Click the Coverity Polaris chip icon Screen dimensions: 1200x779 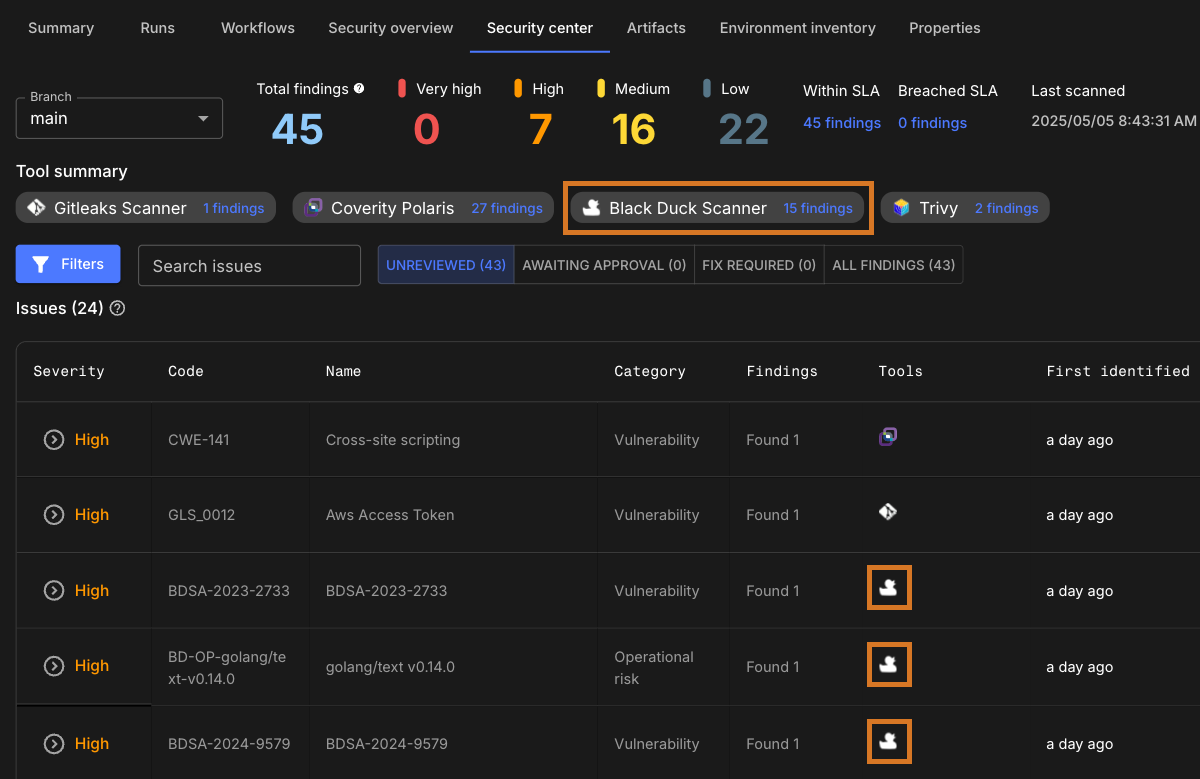coord(313,208)
